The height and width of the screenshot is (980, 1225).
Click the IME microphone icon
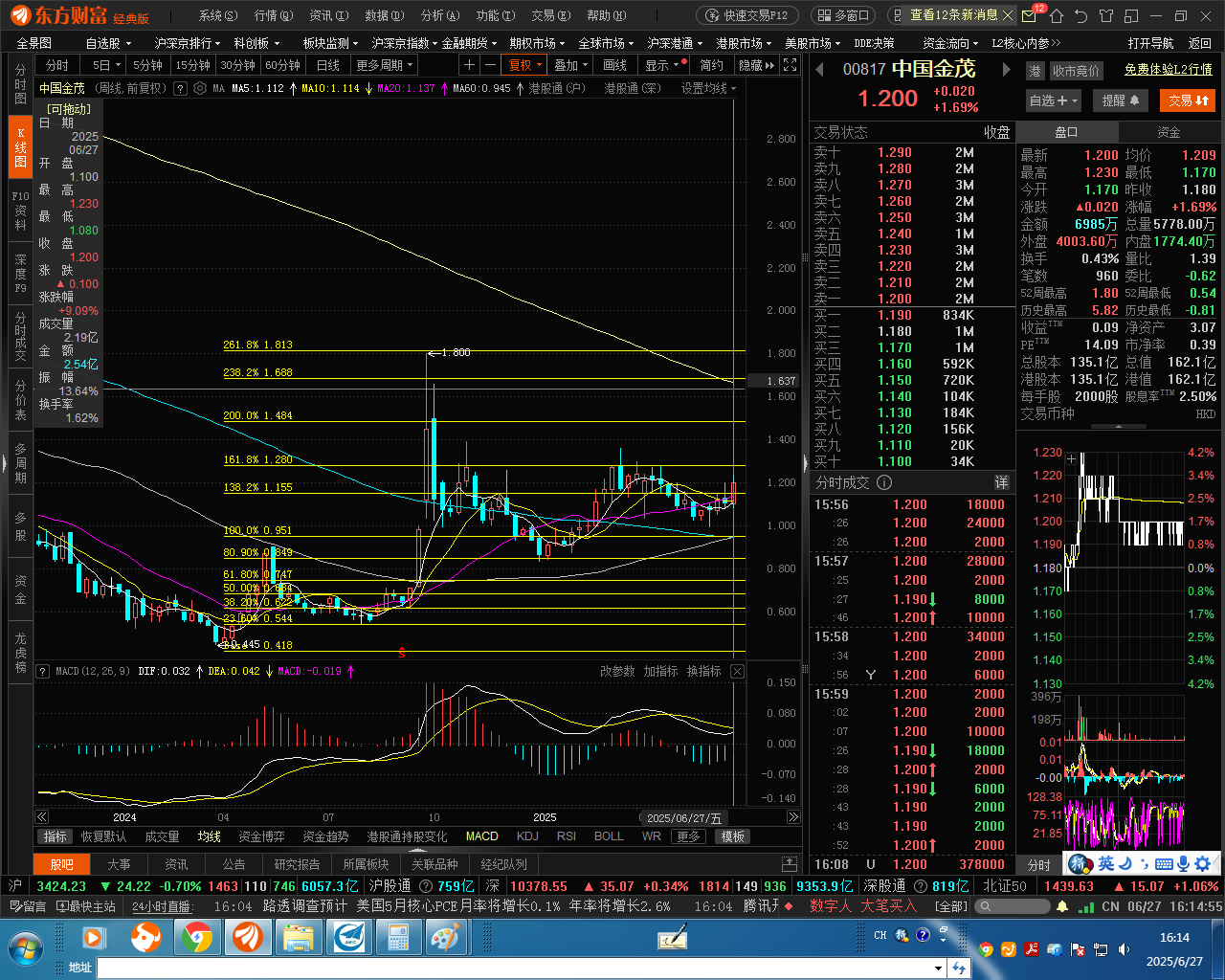click(1183, 864)
